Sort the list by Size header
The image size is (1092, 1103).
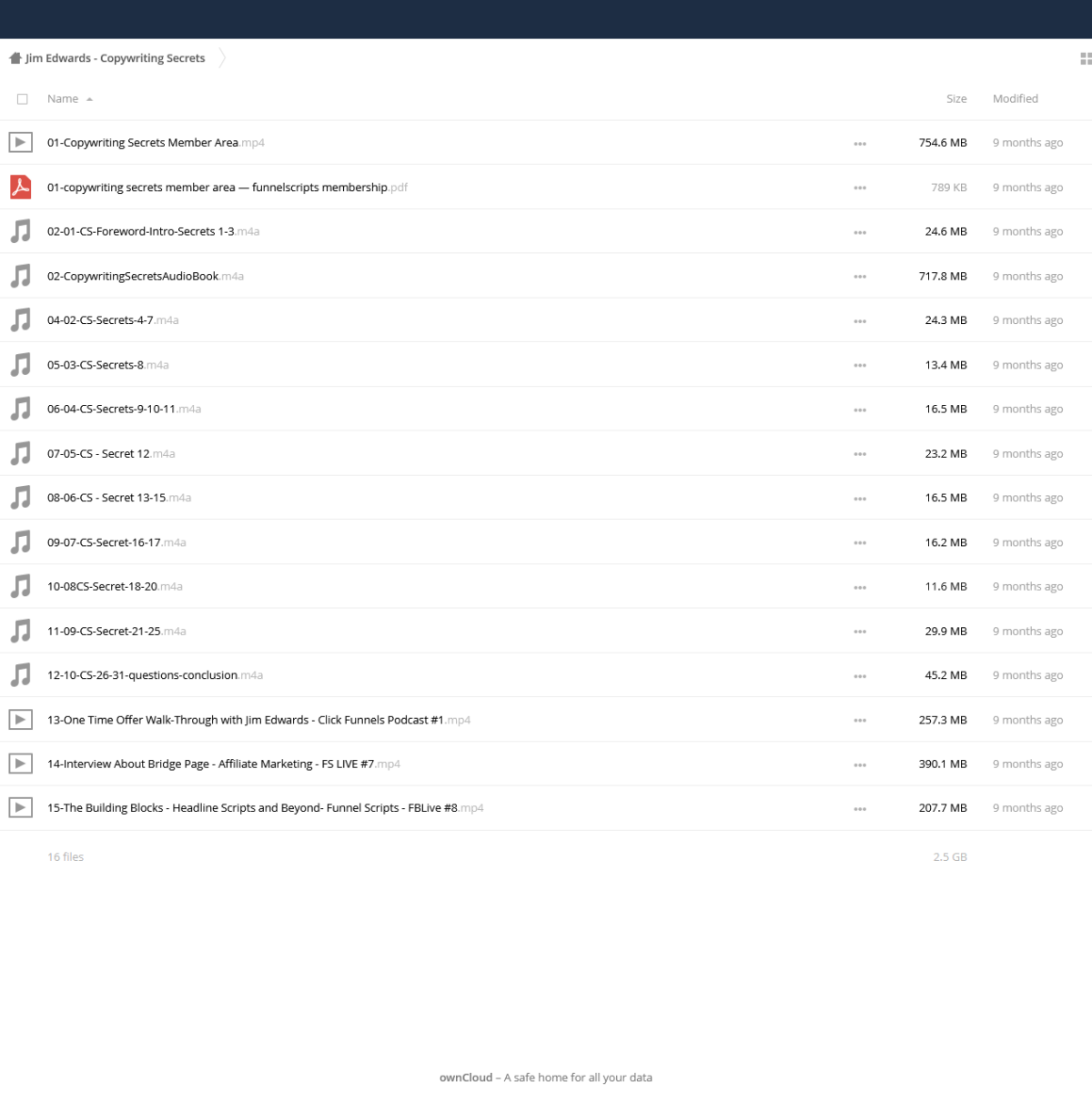click(956, 98)
